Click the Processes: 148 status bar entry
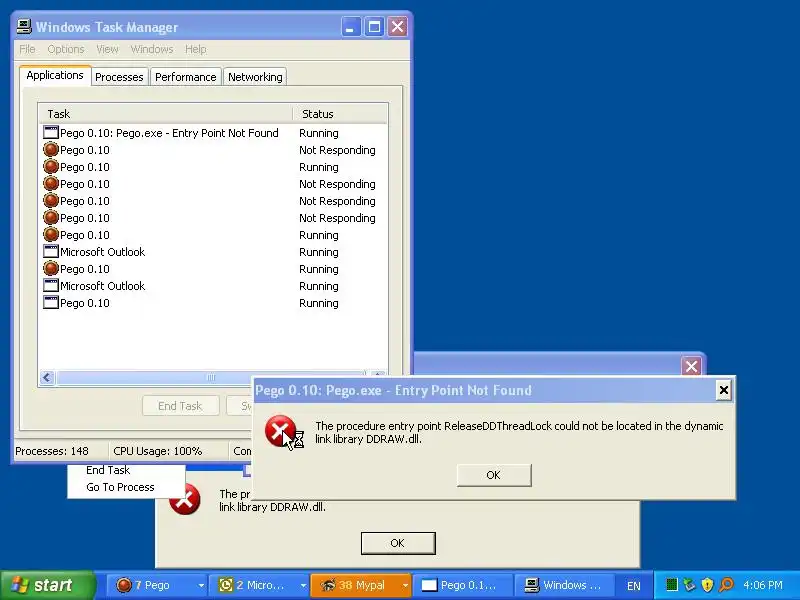Viewport: 800px width, 600px height. coord(52,451)
